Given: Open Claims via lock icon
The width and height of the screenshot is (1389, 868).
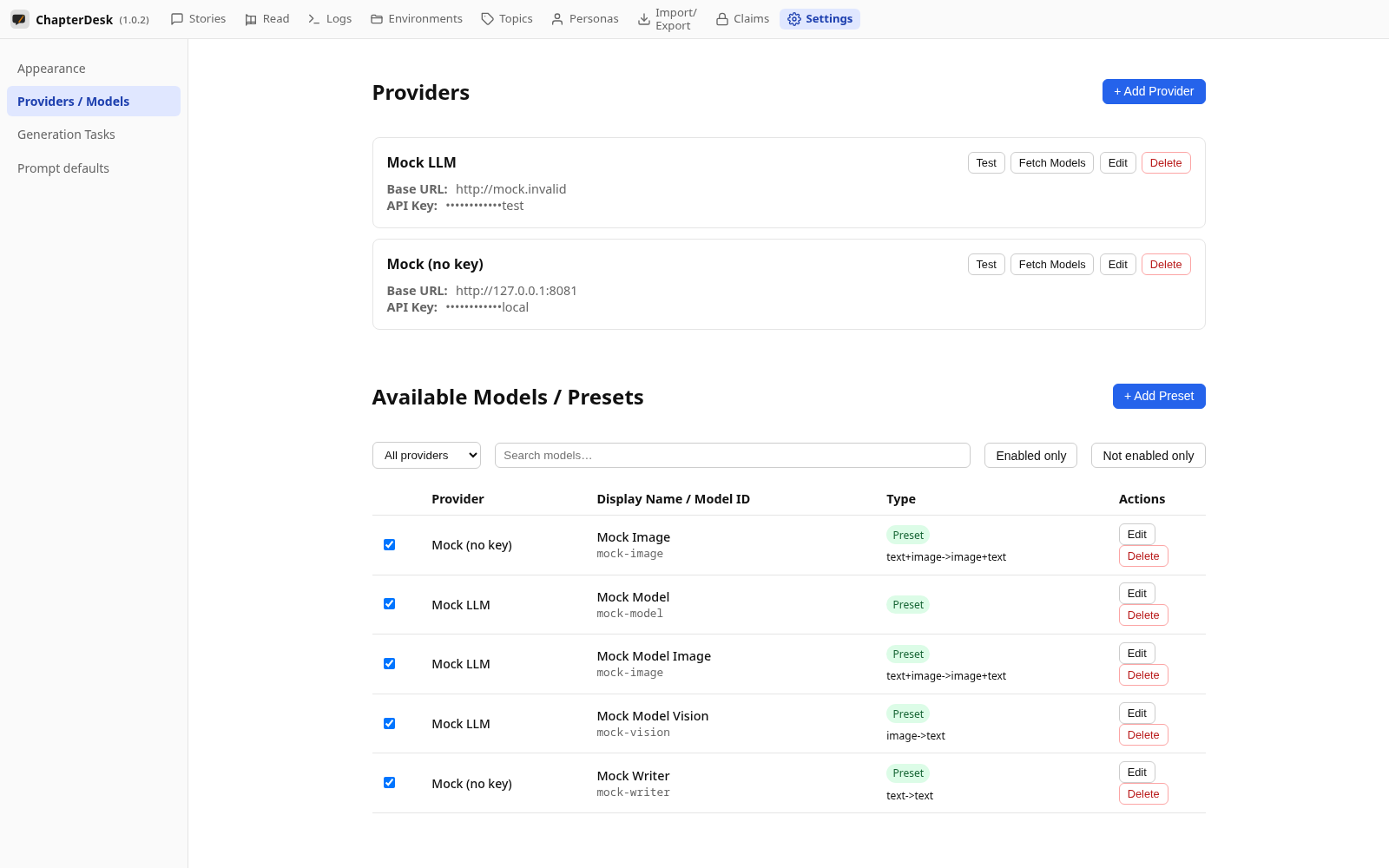Looking at the screenshot, I should tap(722, 19).
